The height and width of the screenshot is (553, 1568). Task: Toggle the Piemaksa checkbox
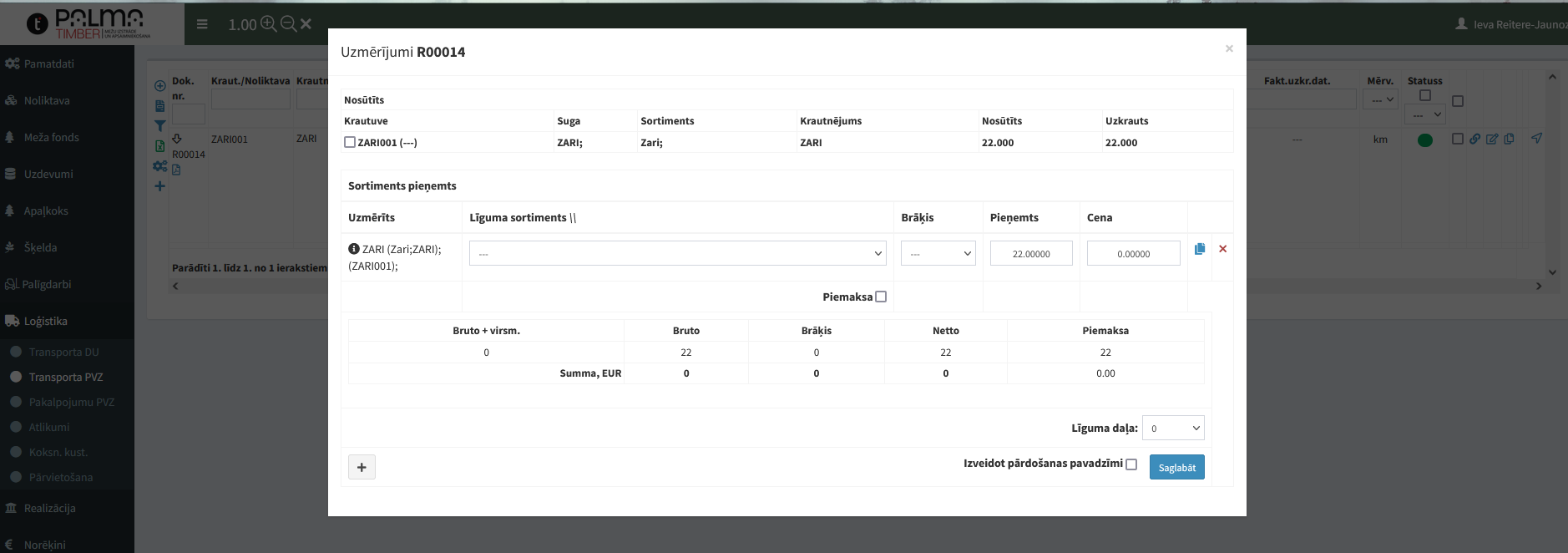pyautogui.click(x=881, y=297)
